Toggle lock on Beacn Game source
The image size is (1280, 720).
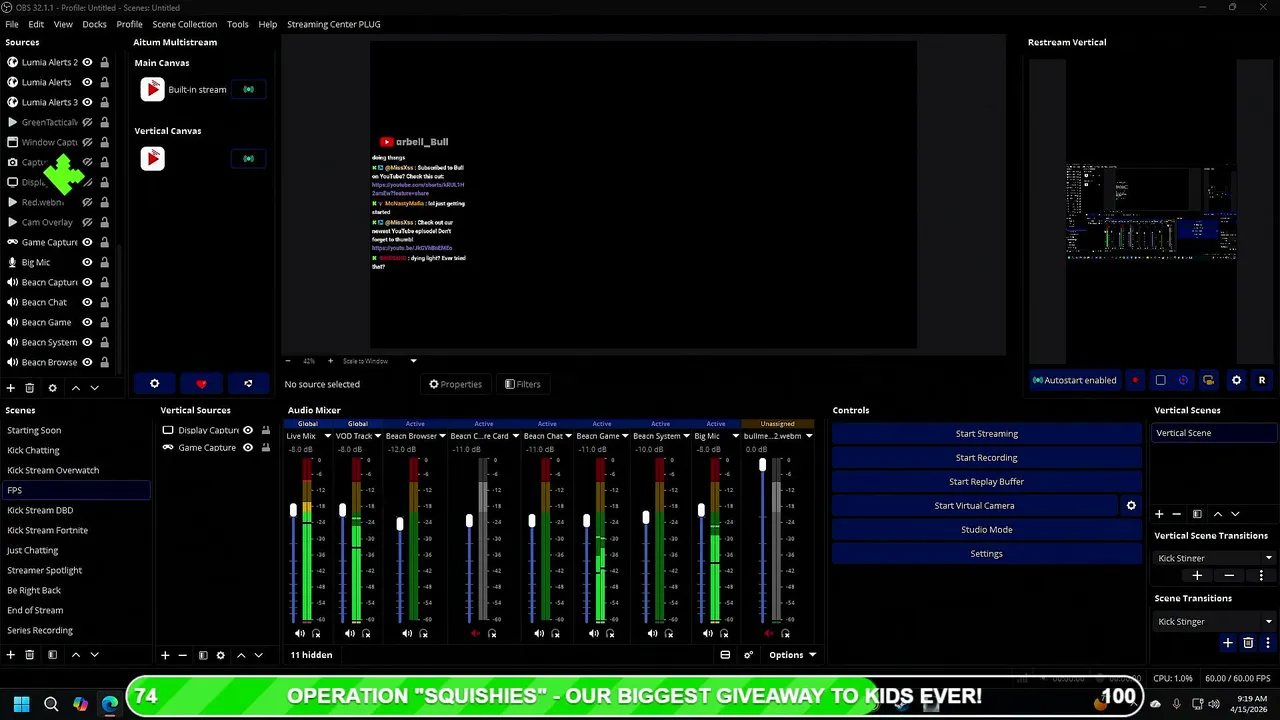pyautogui.click(x=104, y=322)
